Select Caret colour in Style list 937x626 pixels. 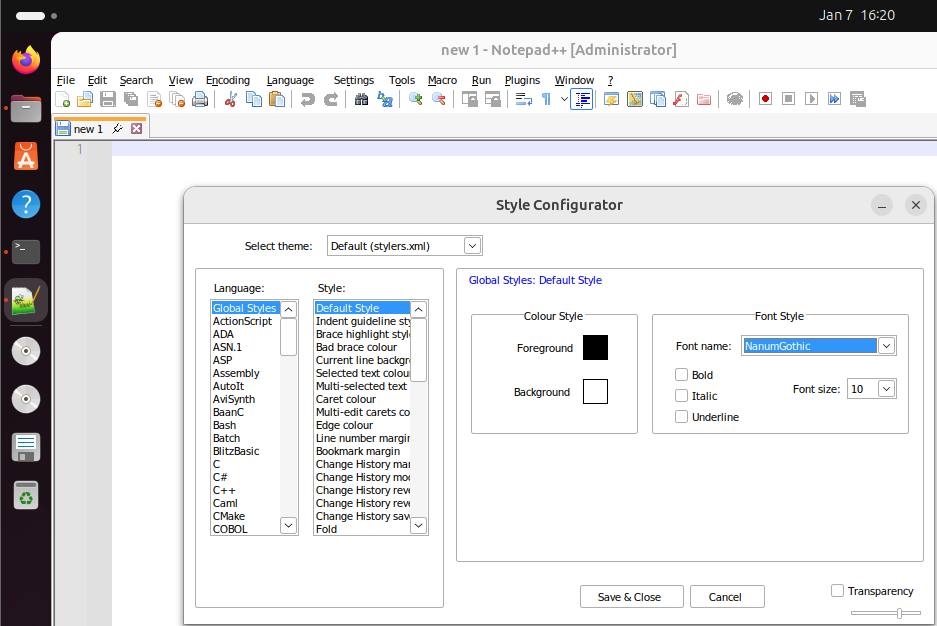coord(346,399)
